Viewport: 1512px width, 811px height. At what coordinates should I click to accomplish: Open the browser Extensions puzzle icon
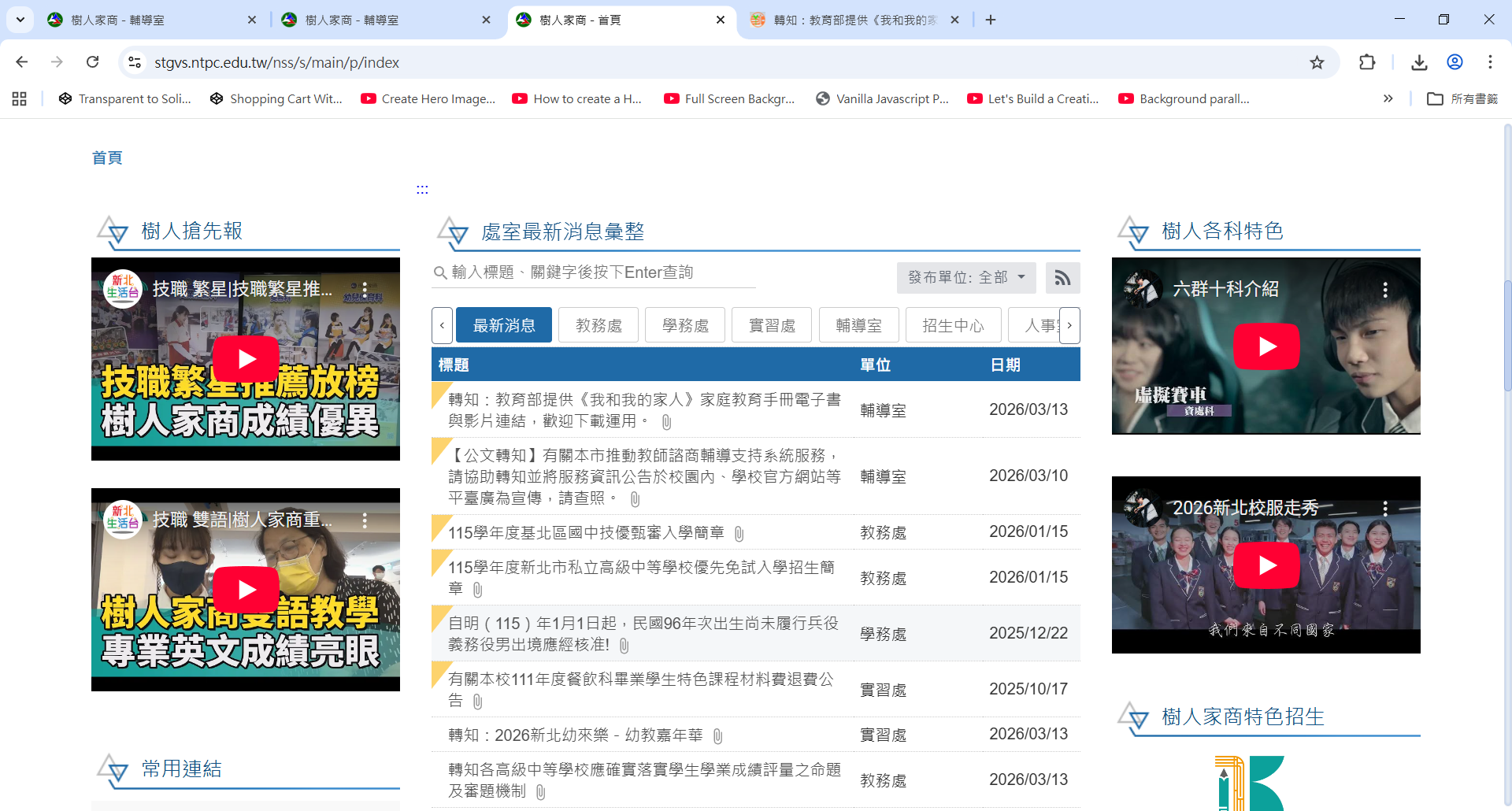point(1367,62)
